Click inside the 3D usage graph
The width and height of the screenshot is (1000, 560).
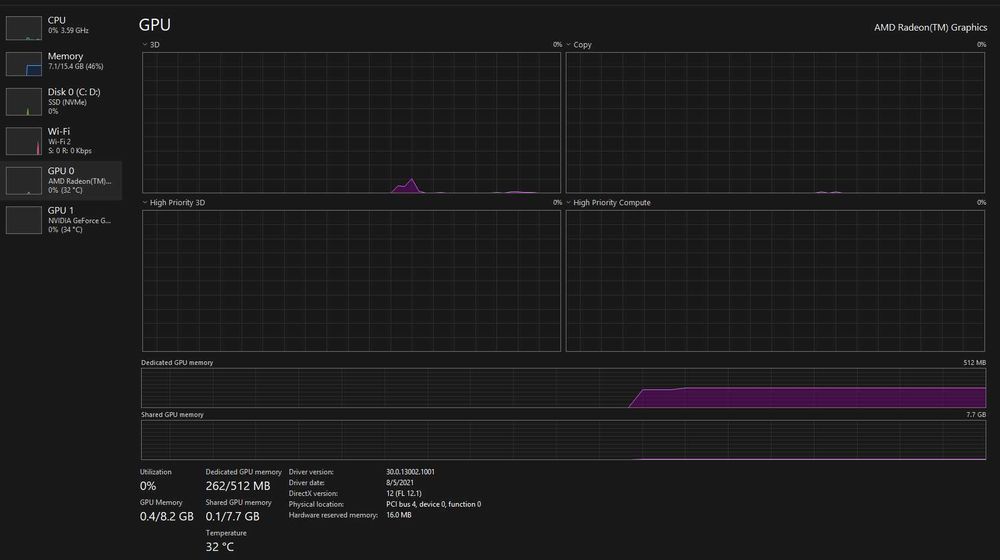coord(351,122)
